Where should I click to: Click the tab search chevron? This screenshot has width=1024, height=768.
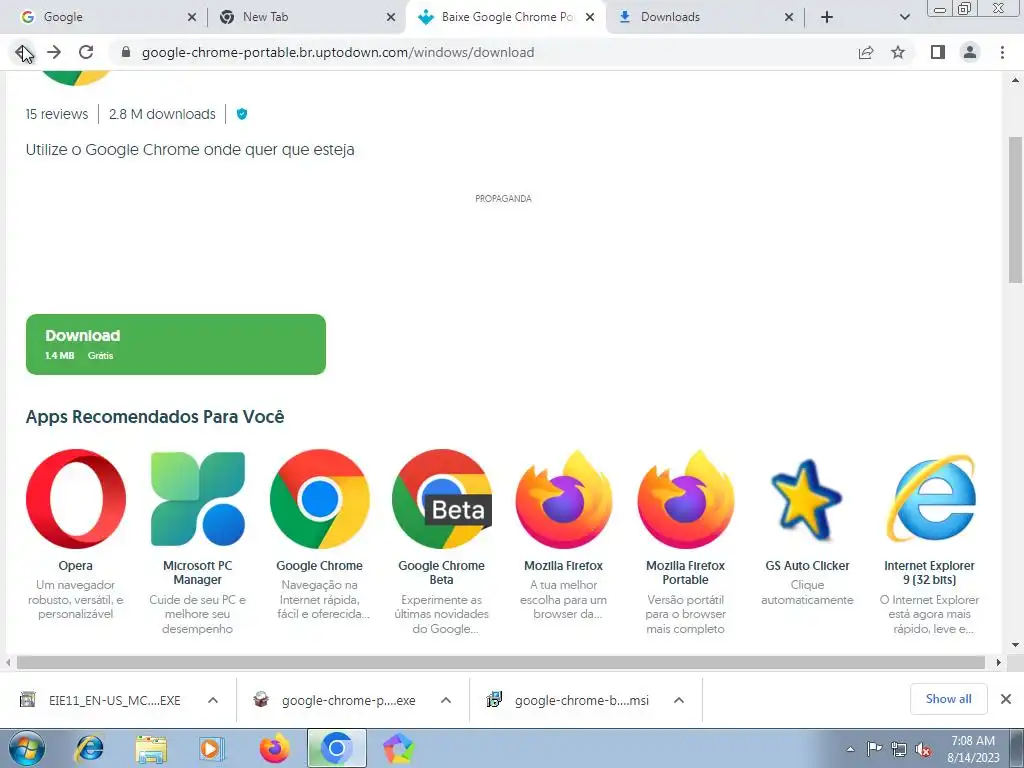[904, 17]
